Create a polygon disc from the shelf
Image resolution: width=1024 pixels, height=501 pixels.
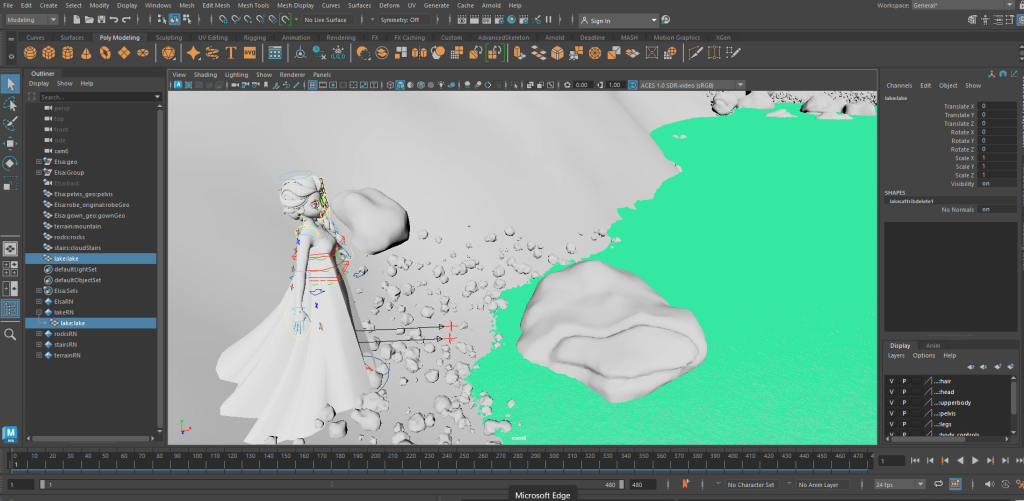tap(143, 53)
